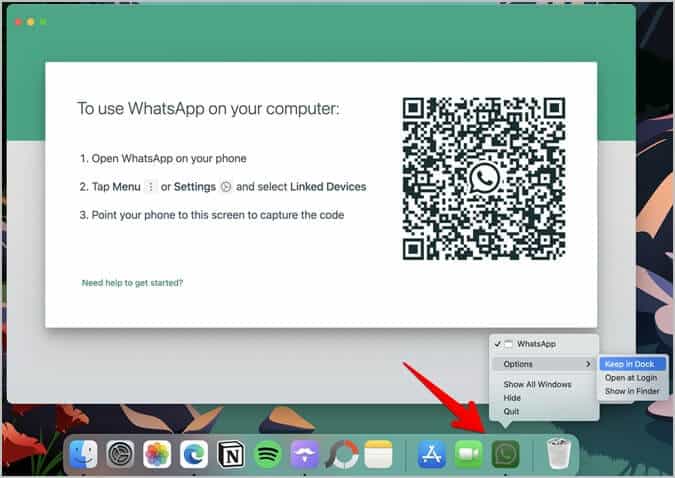The height and width of the screenshot is (478, 675).
Task: Launch Notion from the dock
Action: point(231,454)
